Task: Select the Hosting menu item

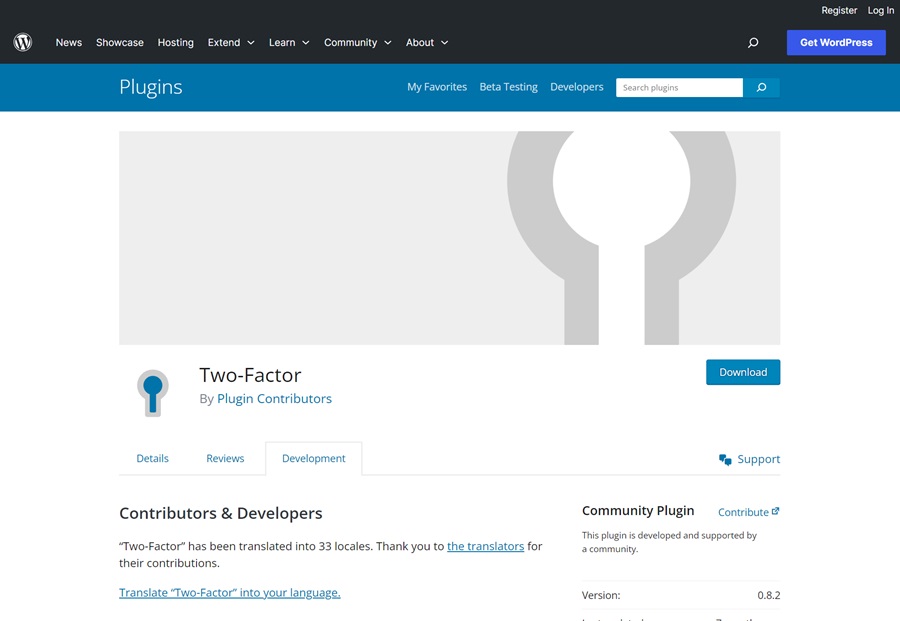Action: pos(175,42)
